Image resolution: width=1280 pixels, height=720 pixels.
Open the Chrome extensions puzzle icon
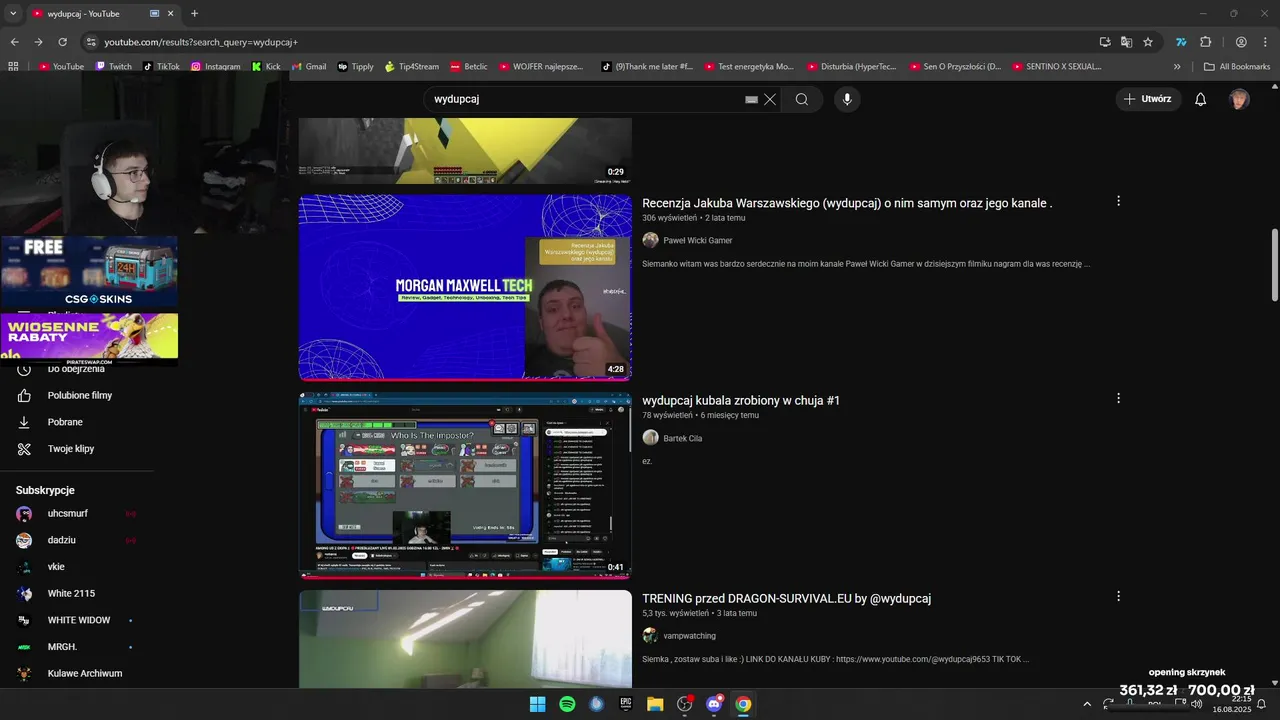[1205, 42]
